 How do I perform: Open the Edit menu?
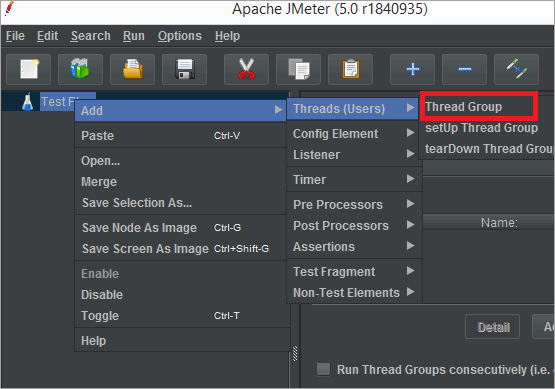point(47,36)
